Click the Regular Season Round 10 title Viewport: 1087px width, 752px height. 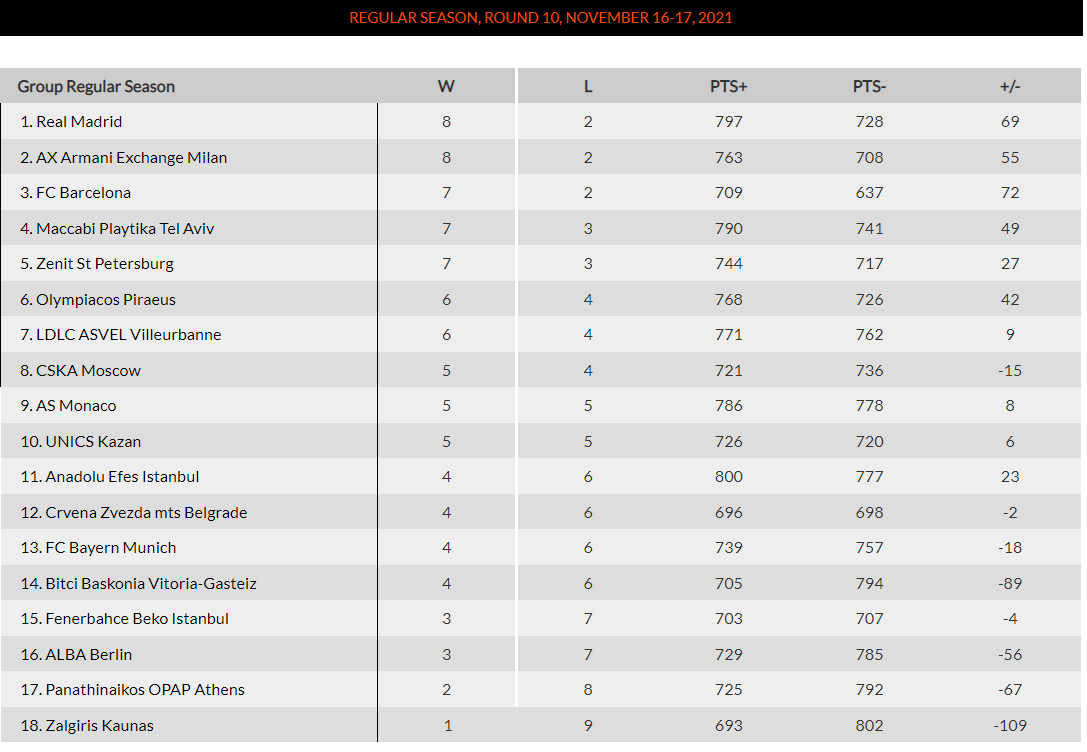click(x=541, y=18)
